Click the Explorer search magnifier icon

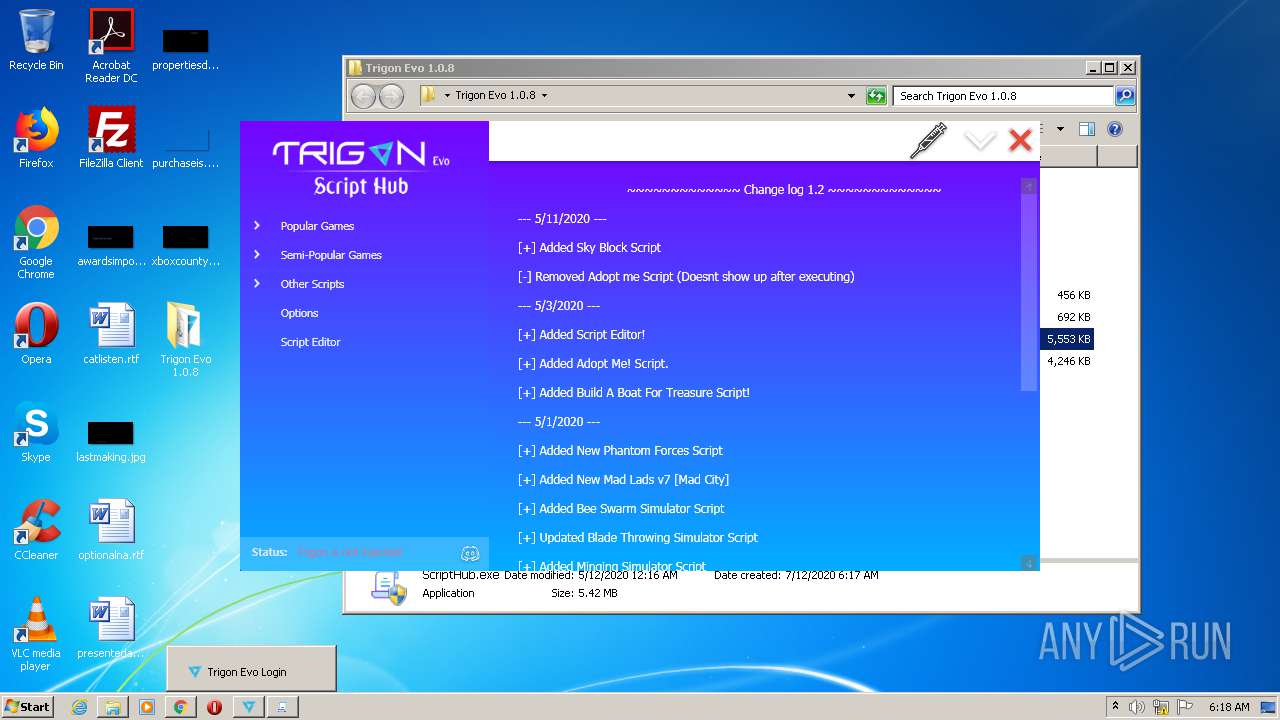(x=1125, y=96)
